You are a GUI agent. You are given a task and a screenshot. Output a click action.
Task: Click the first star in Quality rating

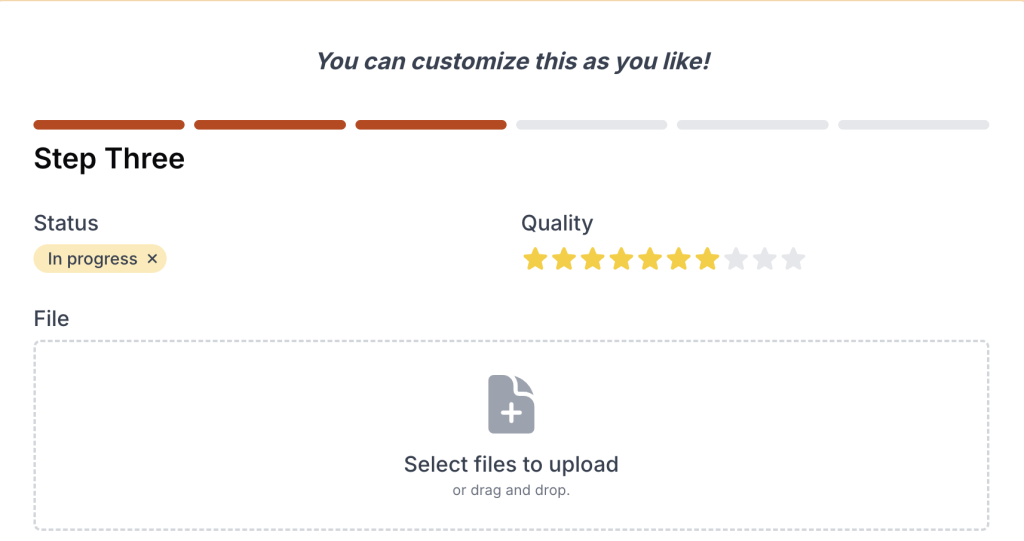coord(535,260)
